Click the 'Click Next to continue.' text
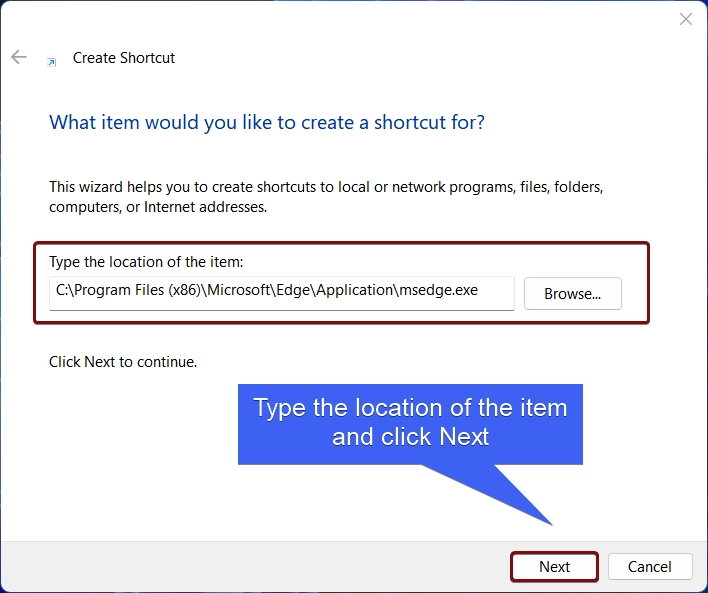The image size is (708, 593). click(x=123, y=362)
